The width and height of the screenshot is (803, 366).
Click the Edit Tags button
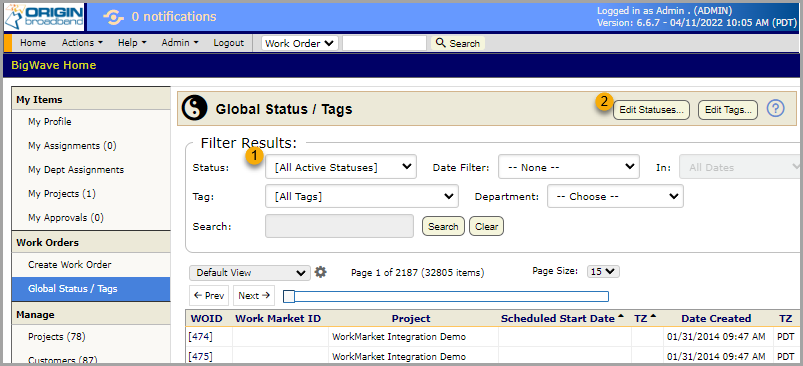click(728, 110)
